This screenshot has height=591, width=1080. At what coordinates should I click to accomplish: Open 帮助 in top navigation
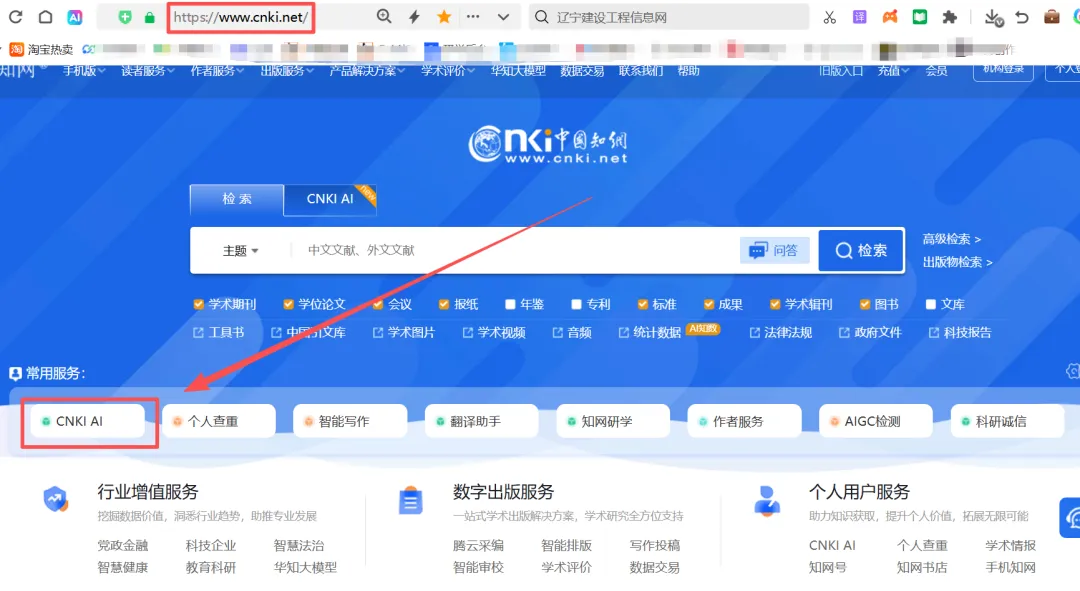click(x=688, y=70)
